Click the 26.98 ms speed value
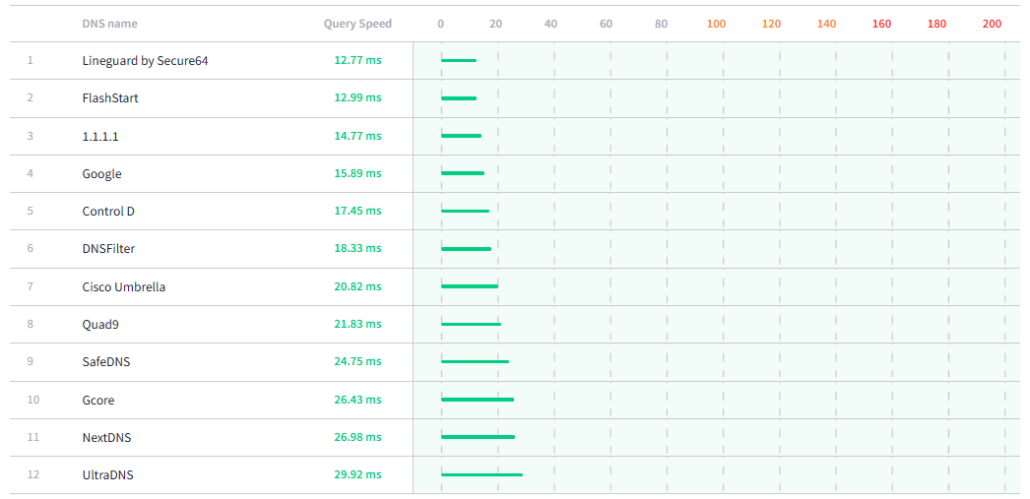The height and width of the screenshot is (499, 1030). [x=357, y=437]
